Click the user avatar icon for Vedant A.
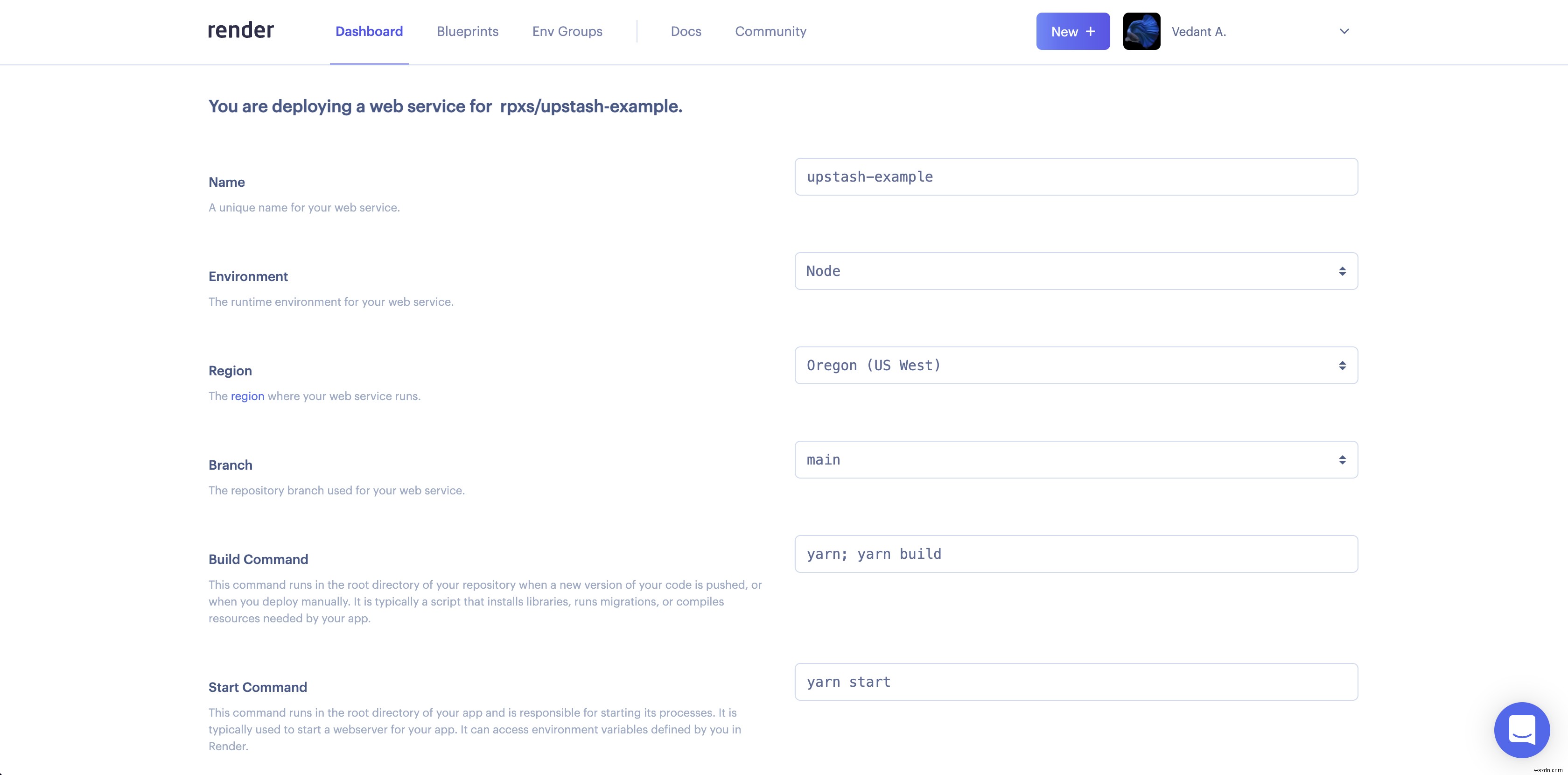Viewport: 1568px width, 775px height. tap(1142, 31)
